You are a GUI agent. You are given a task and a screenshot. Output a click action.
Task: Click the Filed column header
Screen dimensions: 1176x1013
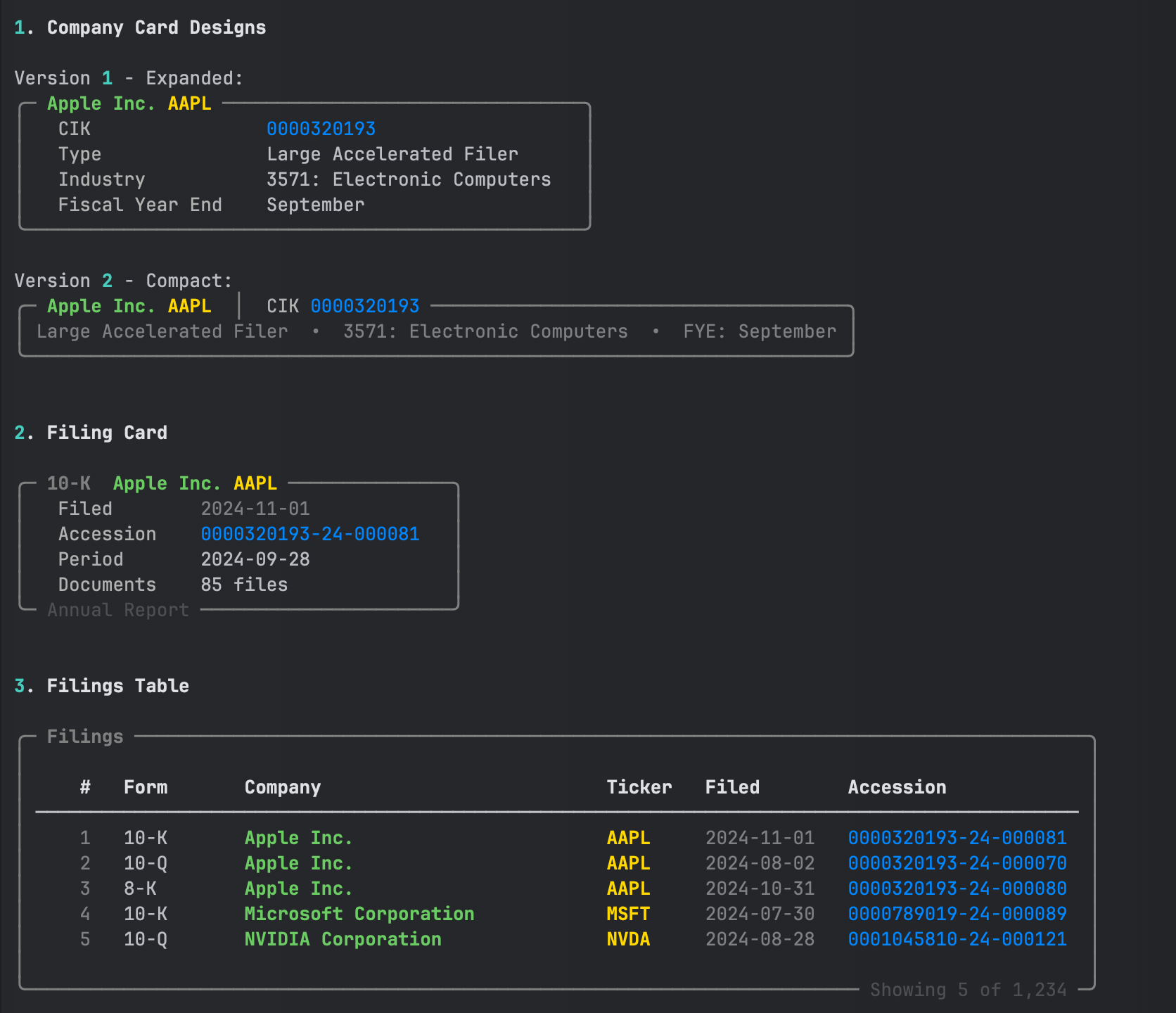pyautogui.click(x=732, y=787)
